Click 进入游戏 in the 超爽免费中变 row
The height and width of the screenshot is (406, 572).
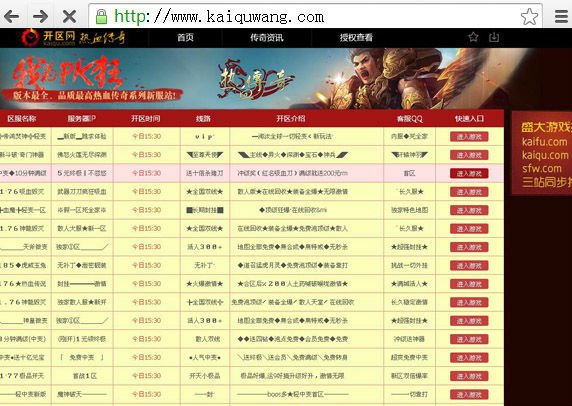click(x=469, y=358)
